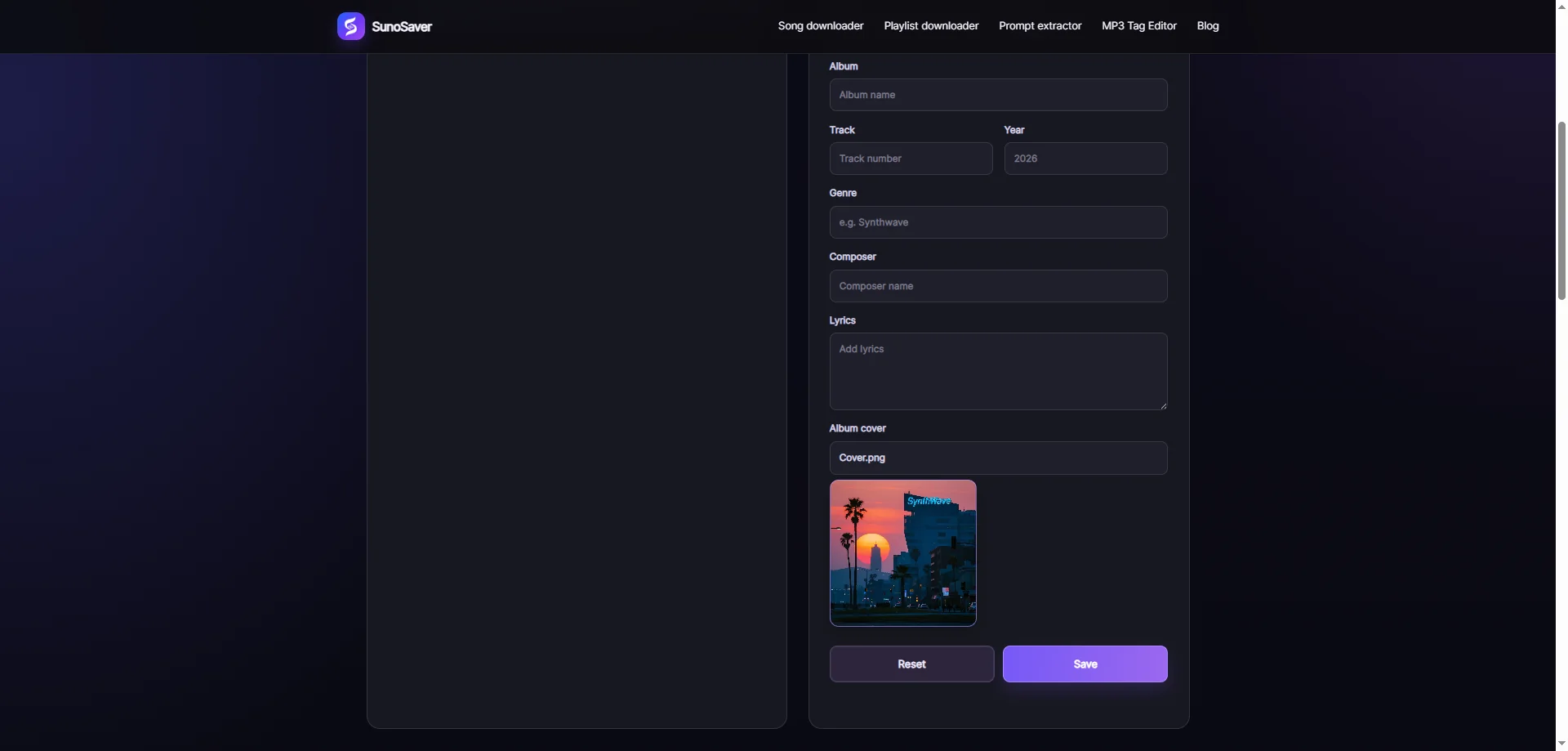The width and height of the screenshot is (1568, 751).
Task: Click the scrollbar down arrow
Action: (1561, 744)
